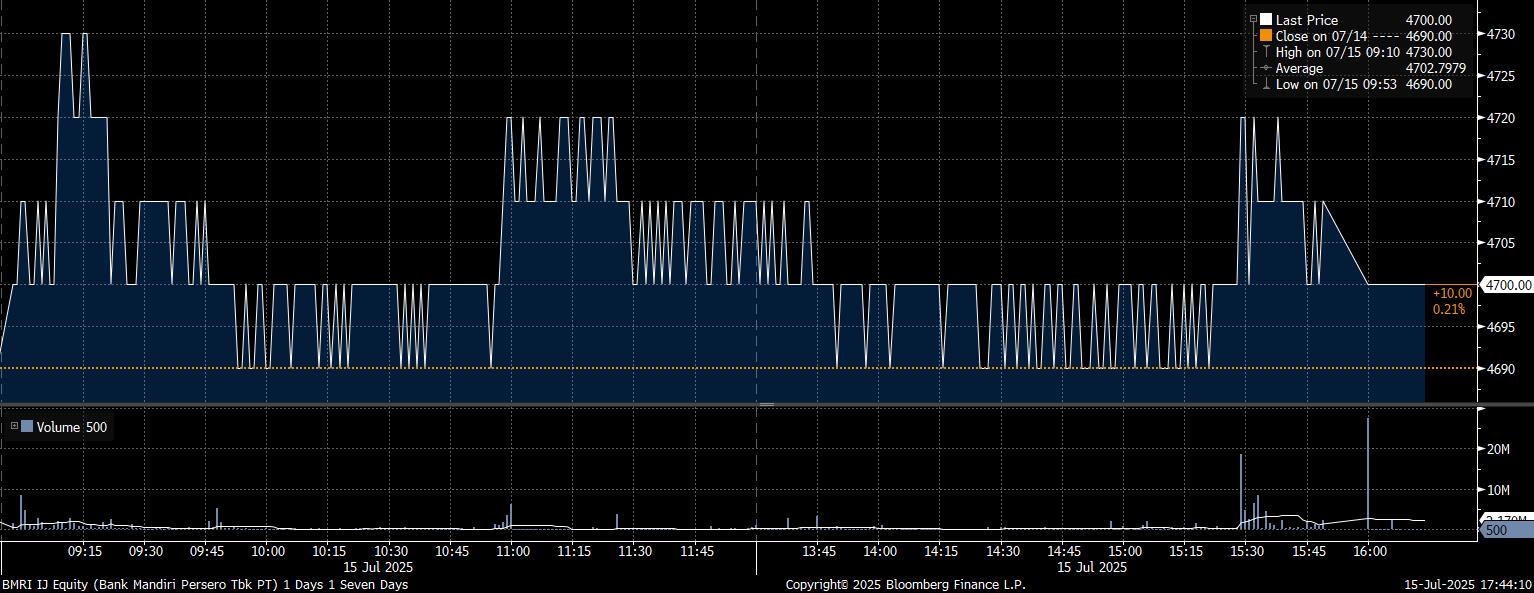
Task: Click the Volume legend label
Action: 58,427
